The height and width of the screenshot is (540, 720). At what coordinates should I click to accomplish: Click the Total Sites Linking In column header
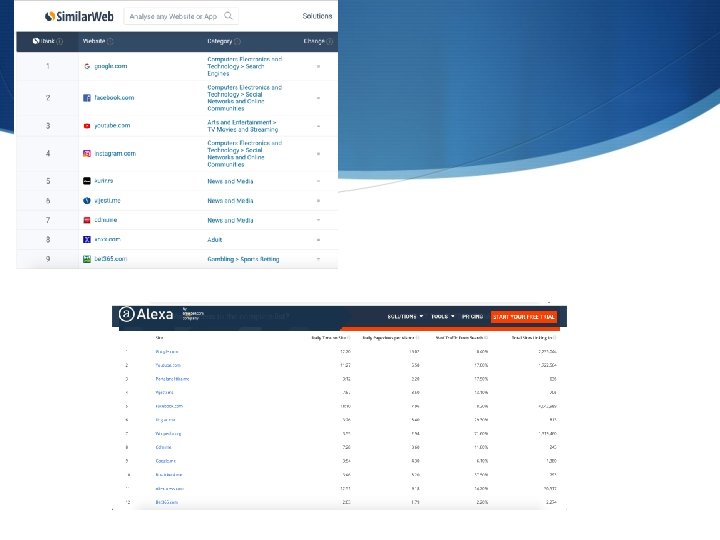(534, 338)
